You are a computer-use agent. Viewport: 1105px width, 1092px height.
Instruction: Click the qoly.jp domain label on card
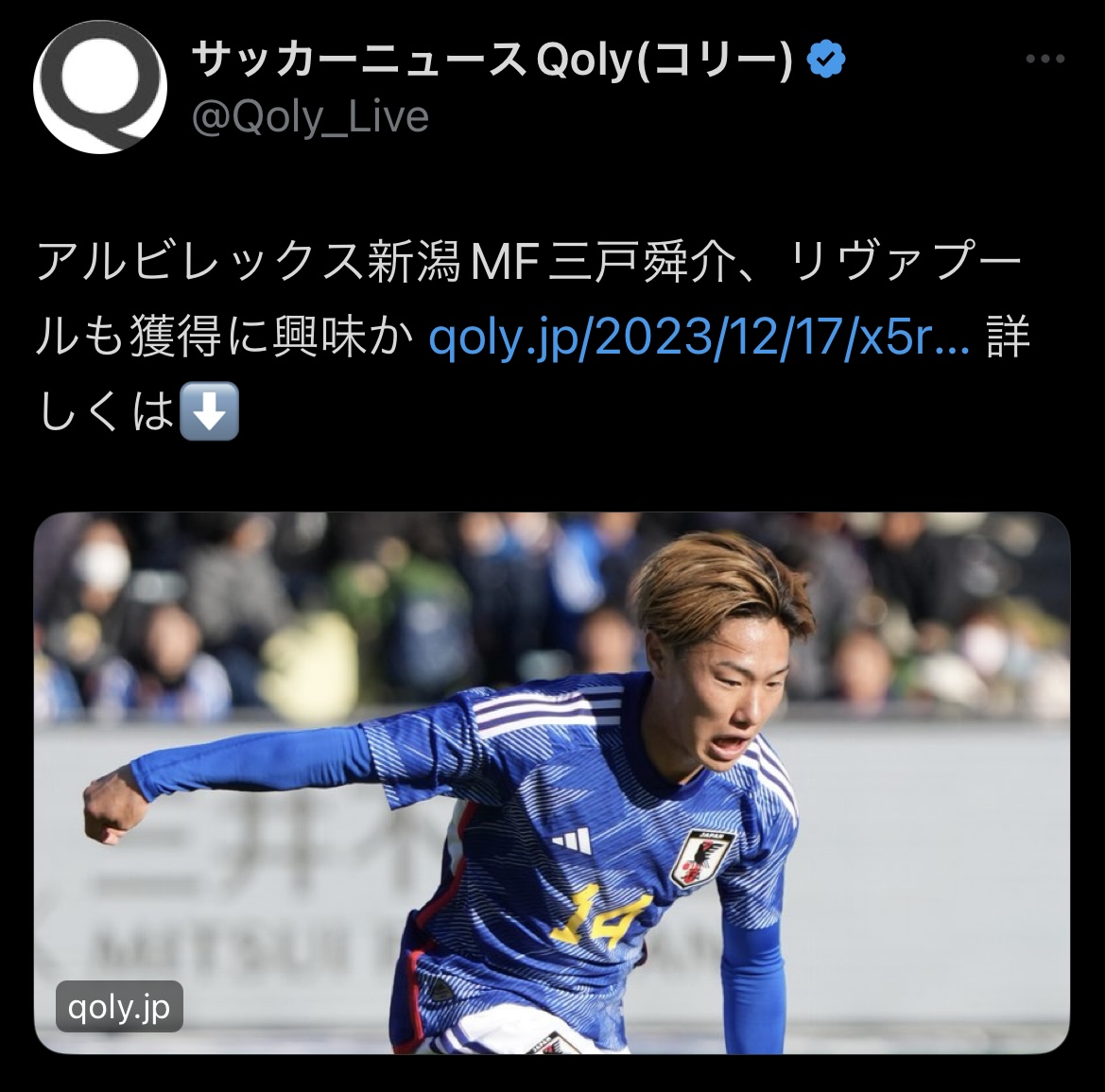click(x=119, y=1007)
